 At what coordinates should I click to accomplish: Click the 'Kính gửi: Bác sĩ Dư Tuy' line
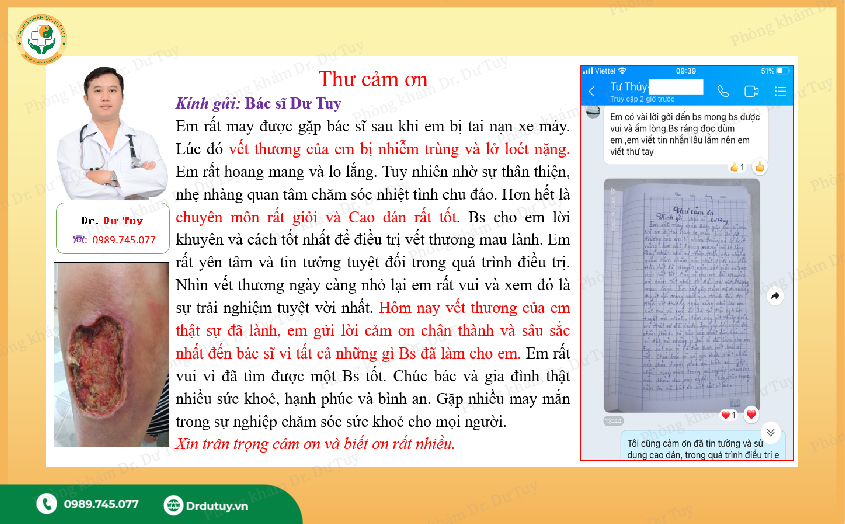coord(258,104)
